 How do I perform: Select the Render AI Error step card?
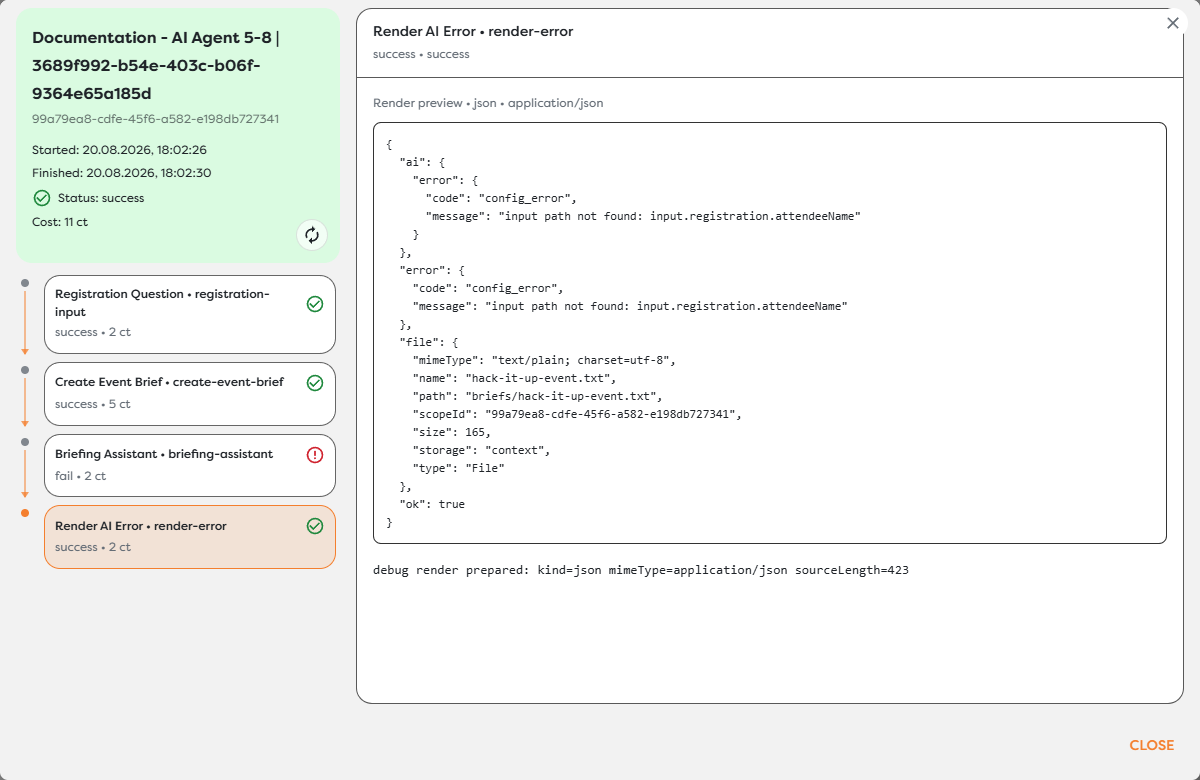pyautogui.click(x=190, y=537)
